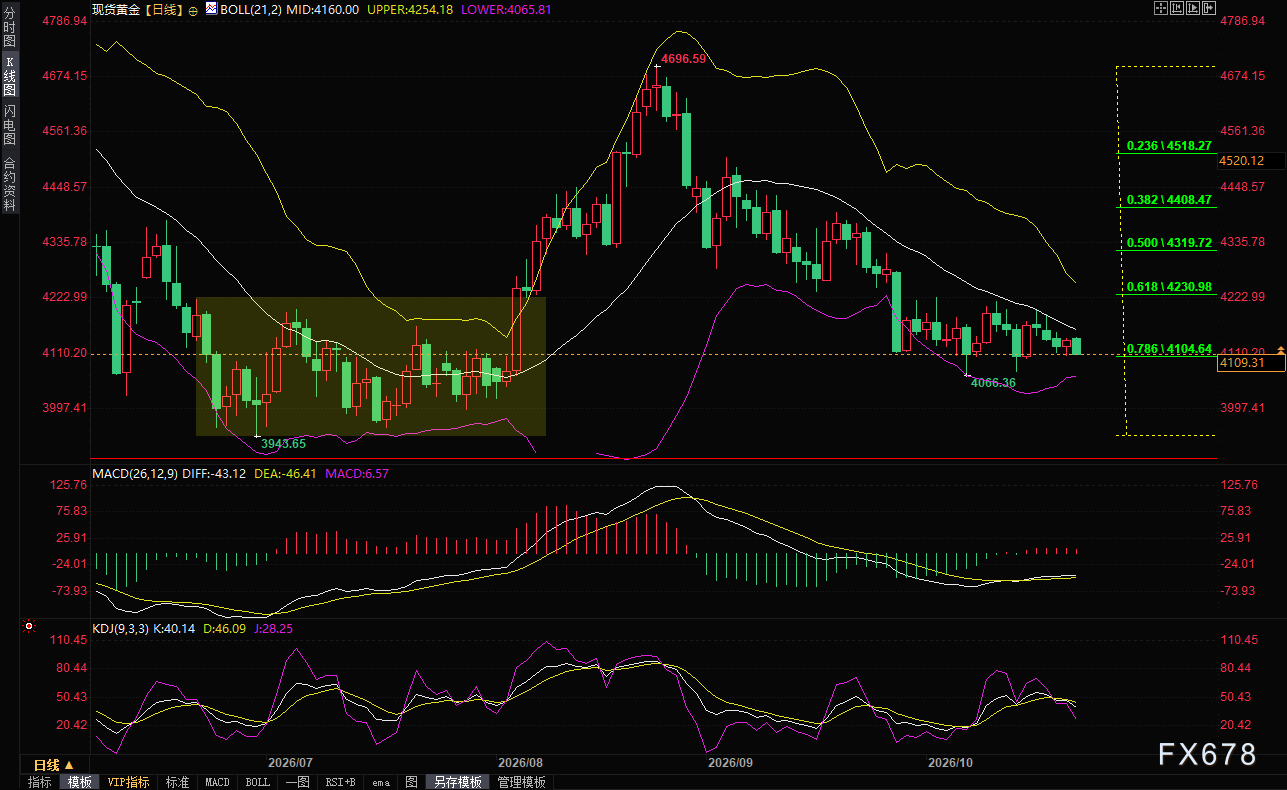Image resolution: width=1287 pixels, height=790 pixels.
Task: Apply the RSI+B template
Action: tap(340, 782)
